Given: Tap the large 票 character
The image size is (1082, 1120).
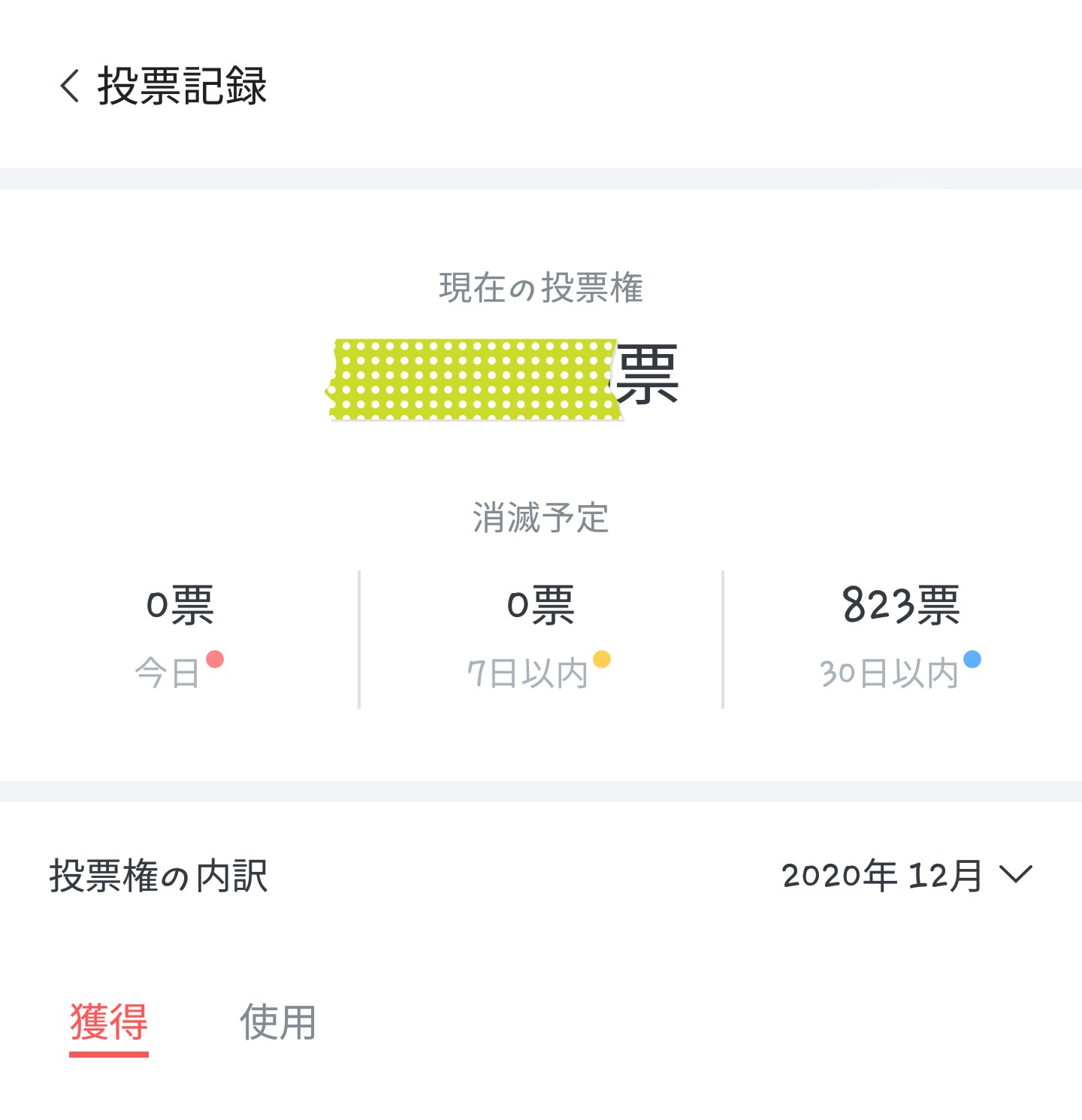Looking at the screenshot, I should [x=648, y=374].
